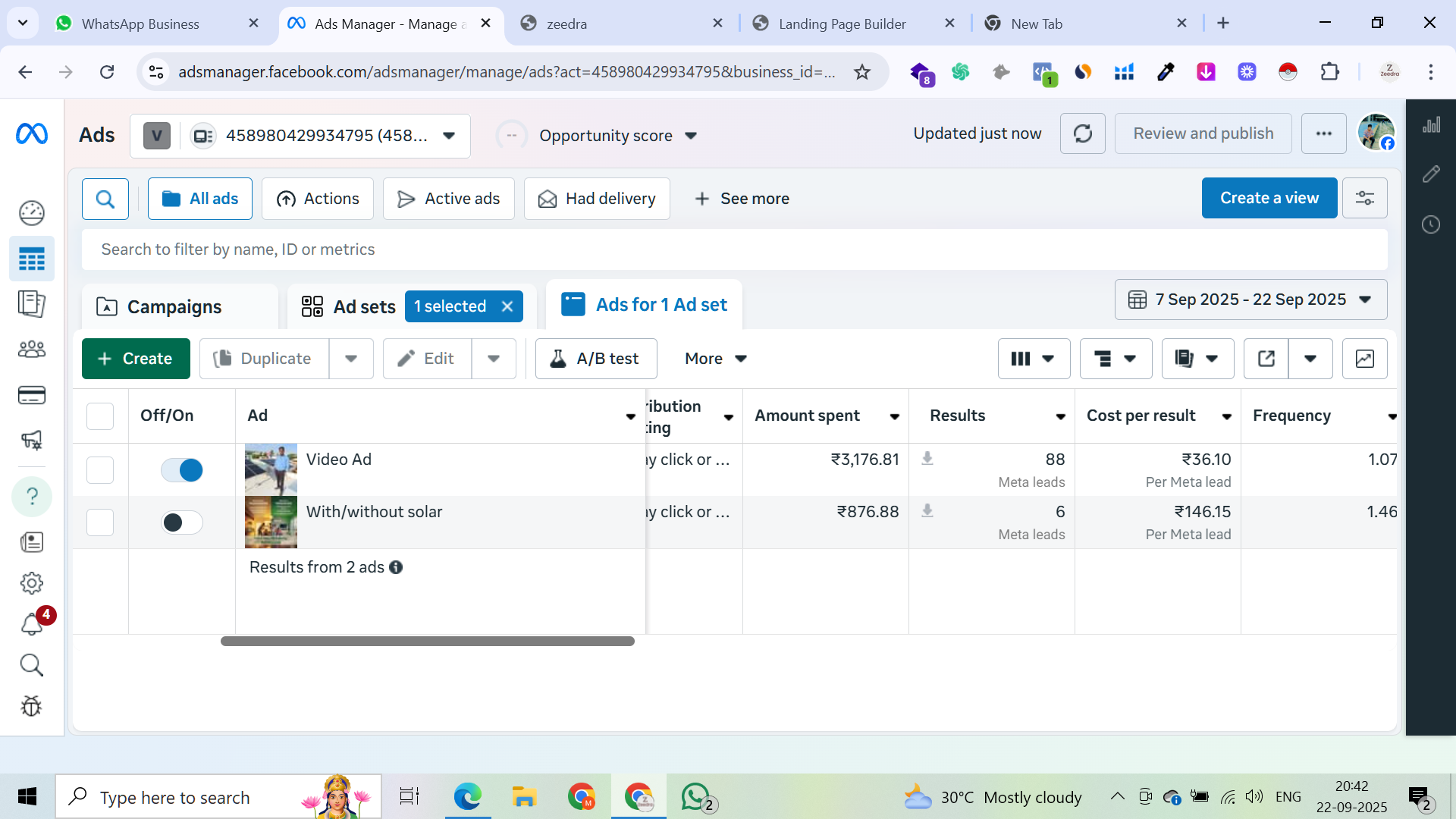Select the Active ads filter tab
This screenshot has height=819, width=1456.
(448, 199)
